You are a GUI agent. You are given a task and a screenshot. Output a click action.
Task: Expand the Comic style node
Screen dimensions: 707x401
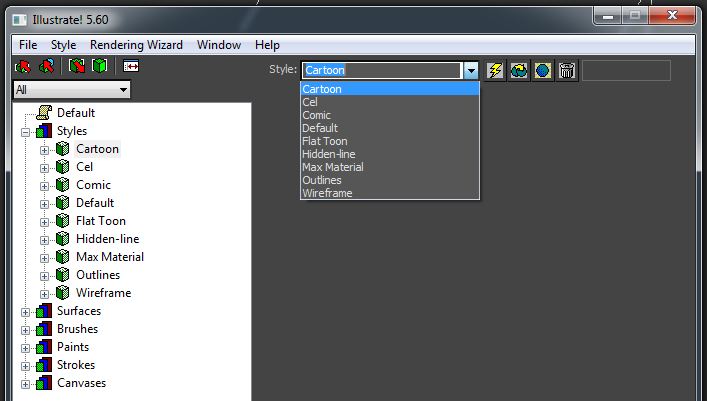[x=44, y=186]
